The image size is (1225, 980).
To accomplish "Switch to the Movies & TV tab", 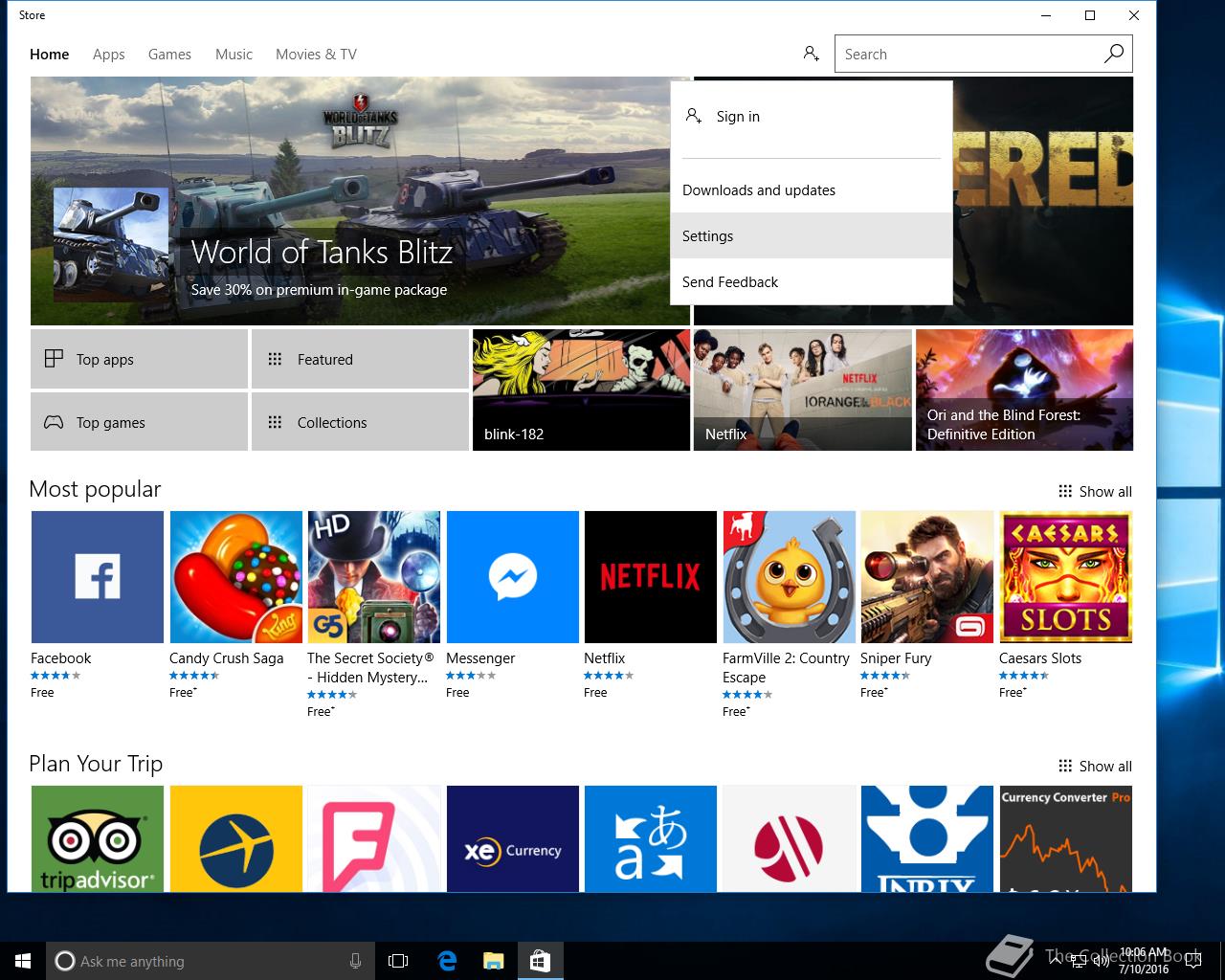I will tap(316, 55).
